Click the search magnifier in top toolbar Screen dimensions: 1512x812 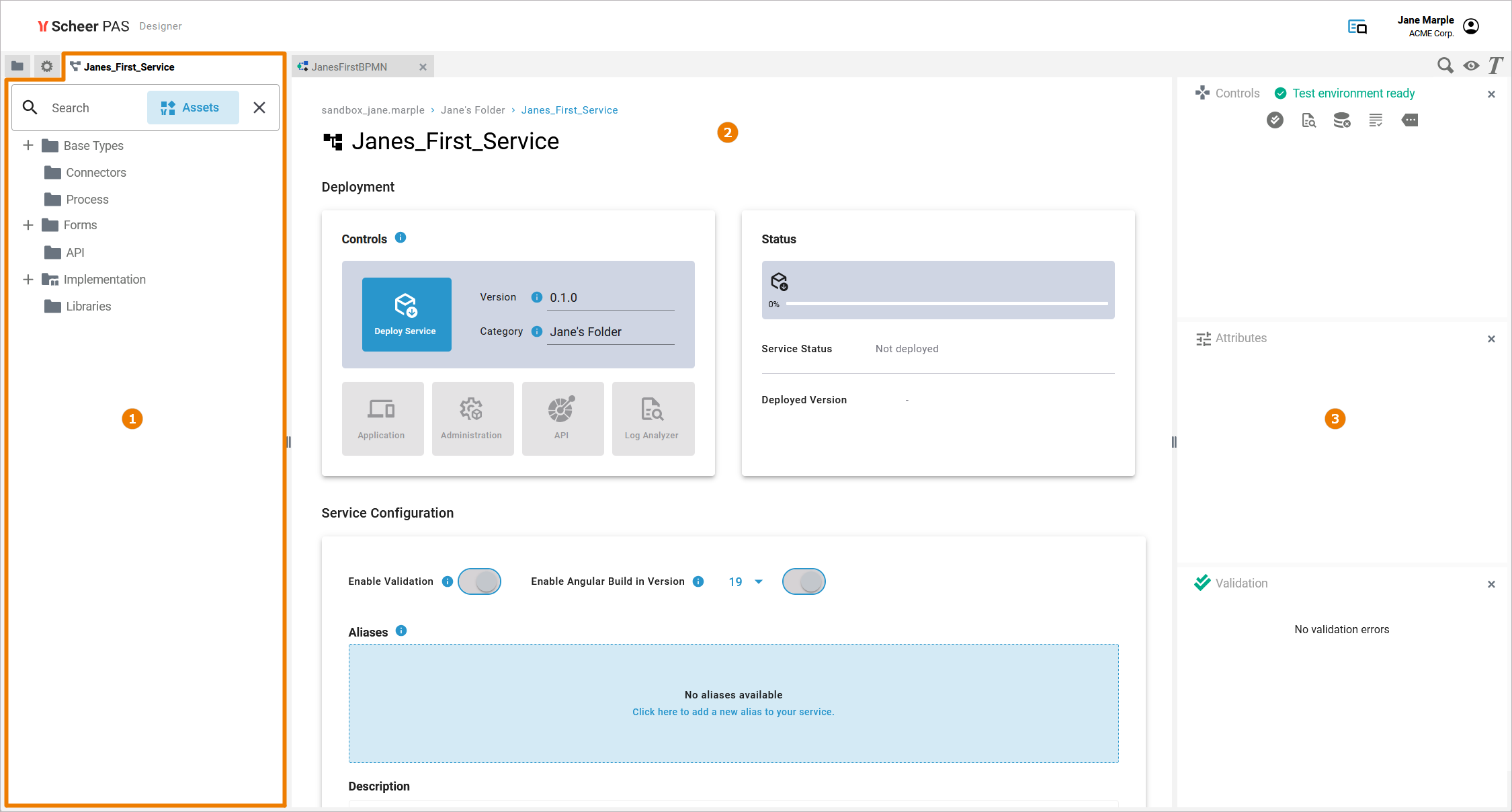tap(1445, 66)
